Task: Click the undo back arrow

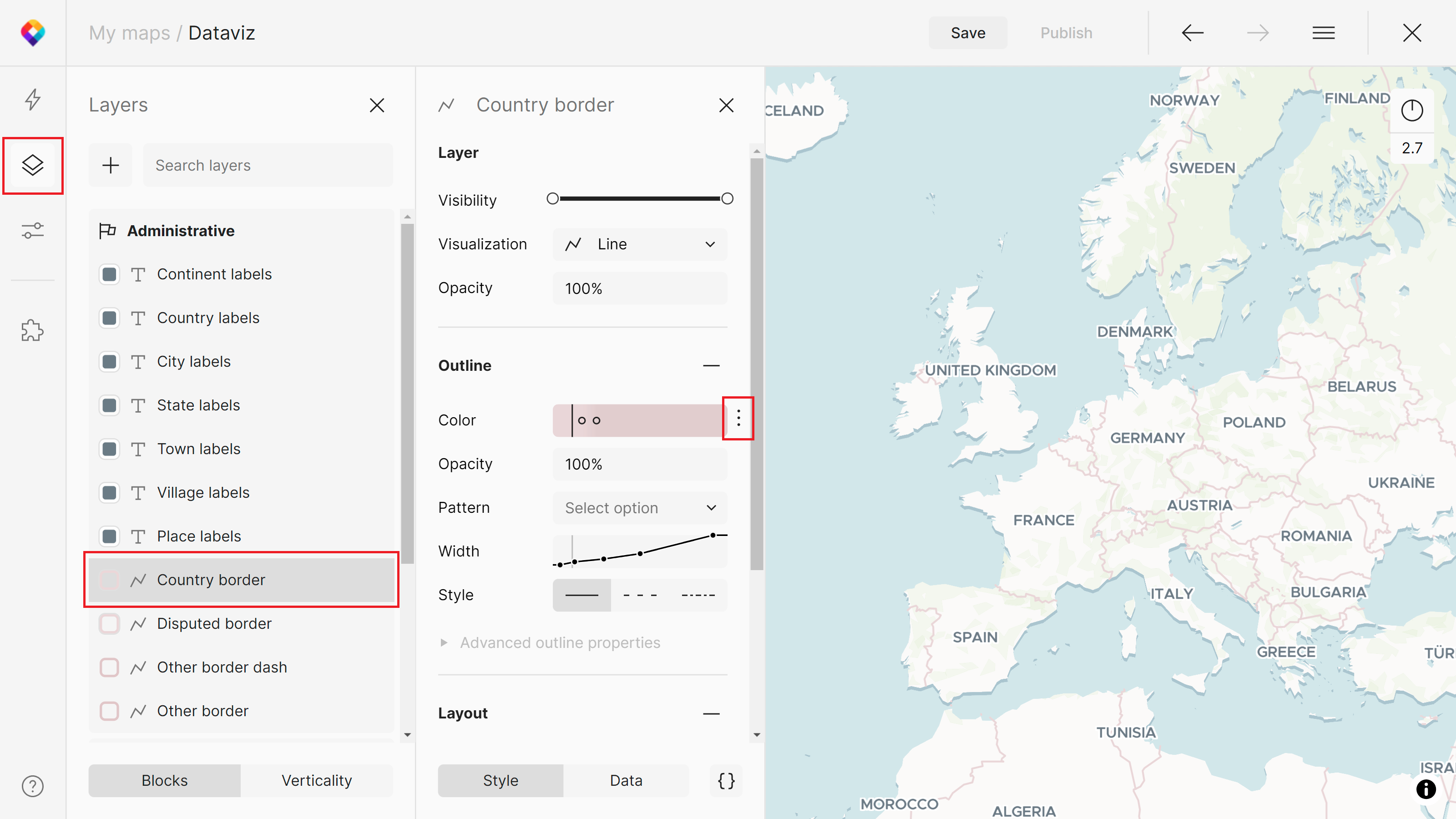Action: 1193,33
